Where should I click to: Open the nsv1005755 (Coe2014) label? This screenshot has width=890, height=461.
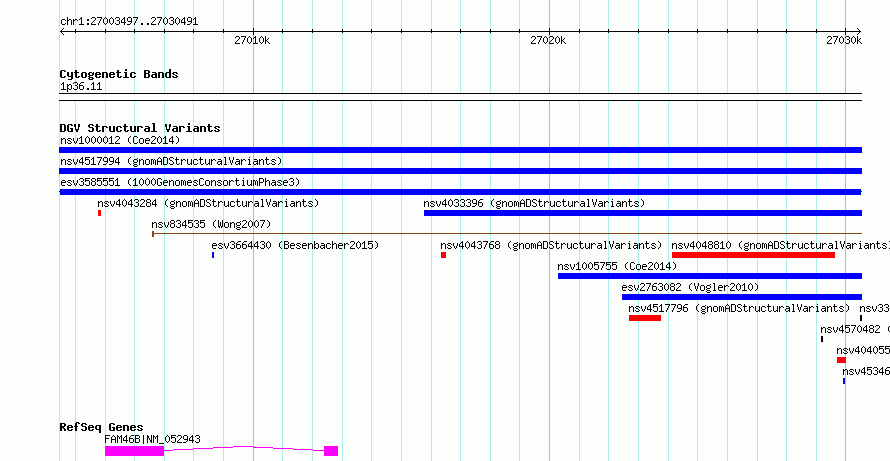[x=617, y=266]
